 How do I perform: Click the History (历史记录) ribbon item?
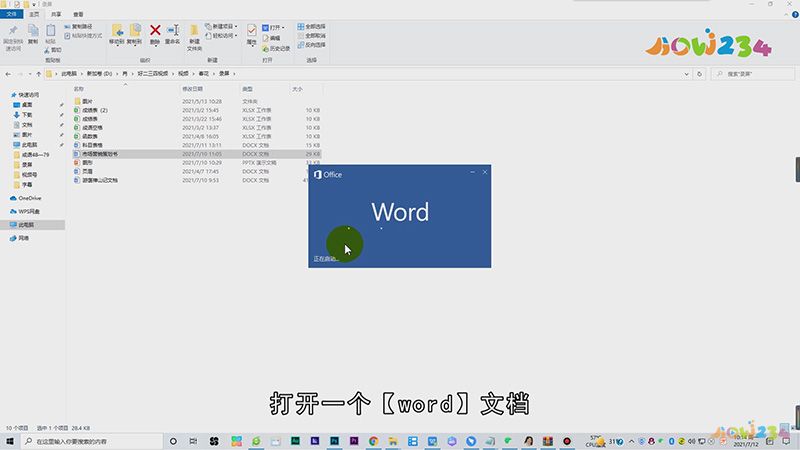pos(276,48)
